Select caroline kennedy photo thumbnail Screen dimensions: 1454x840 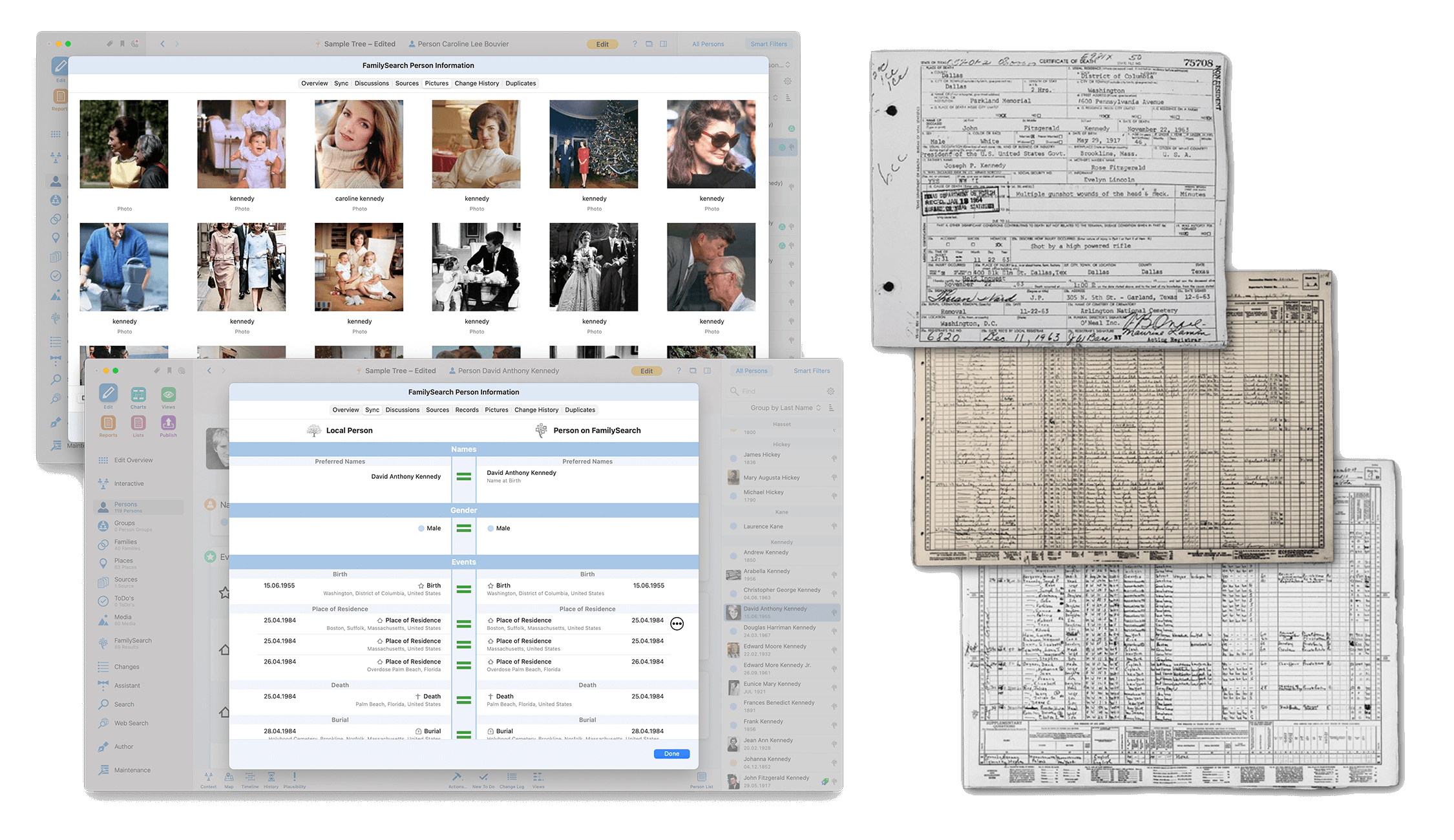click(359, 144)
